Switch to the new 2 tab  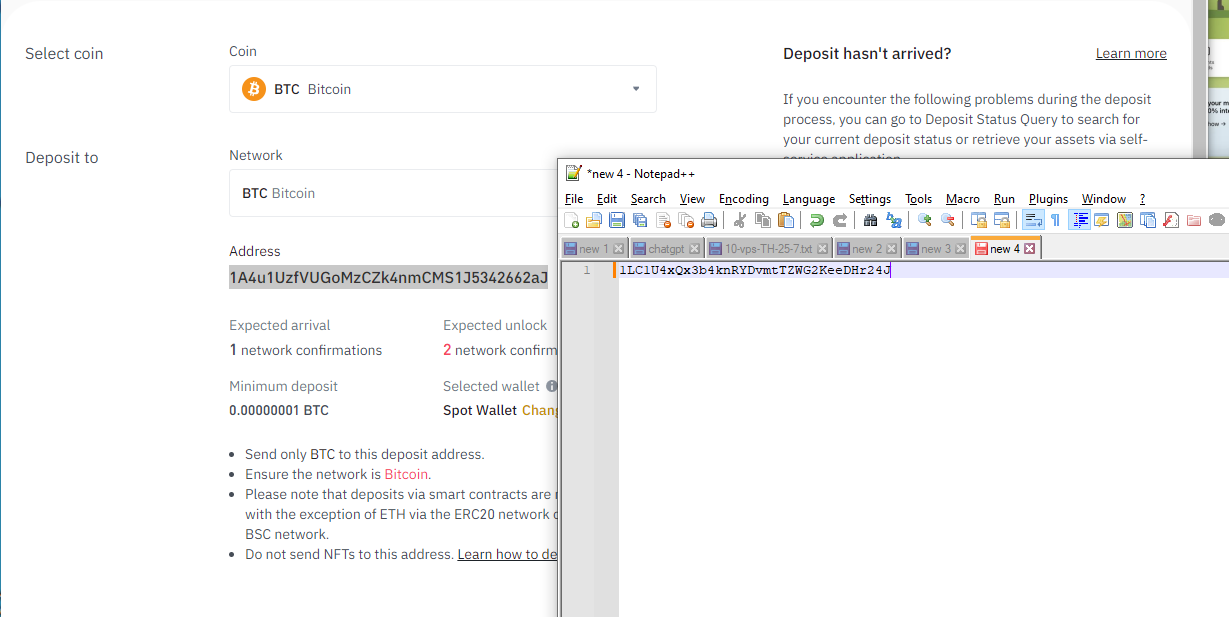pos(867,249)
